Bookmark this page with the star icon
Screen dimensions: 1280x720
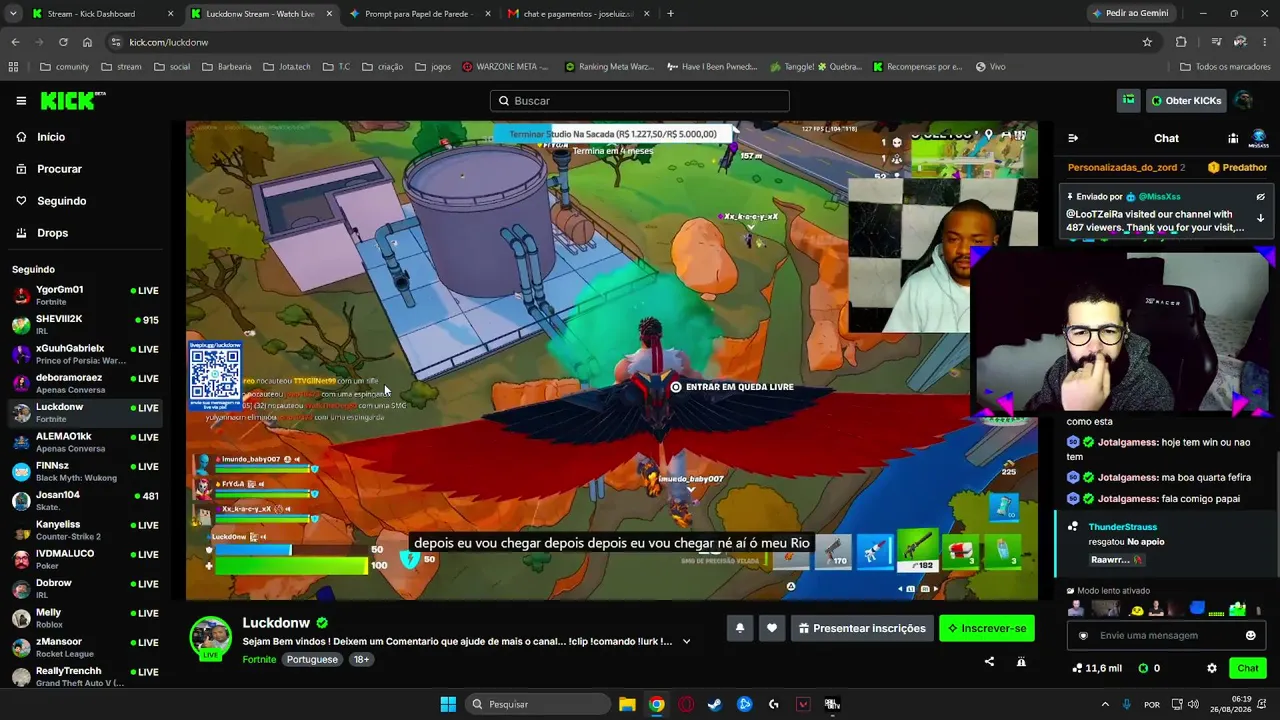coord(1147,42)
